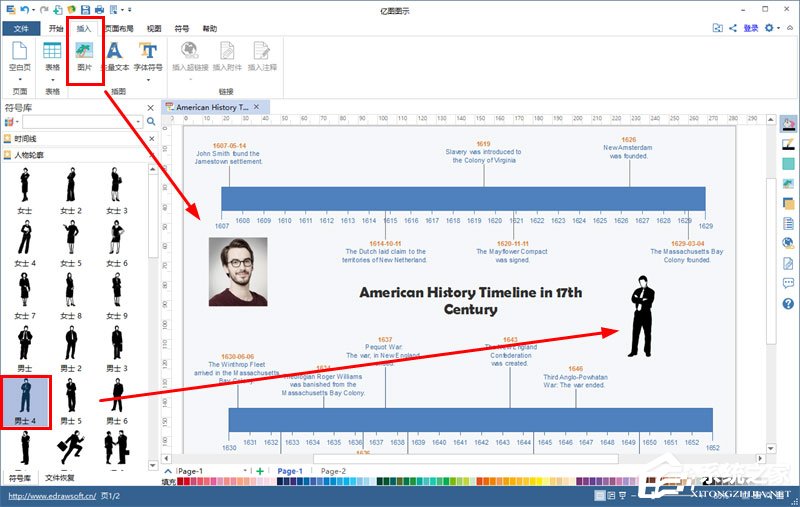
Task: Open the hyperlink globe side panel icon
Action: (788, 243)
